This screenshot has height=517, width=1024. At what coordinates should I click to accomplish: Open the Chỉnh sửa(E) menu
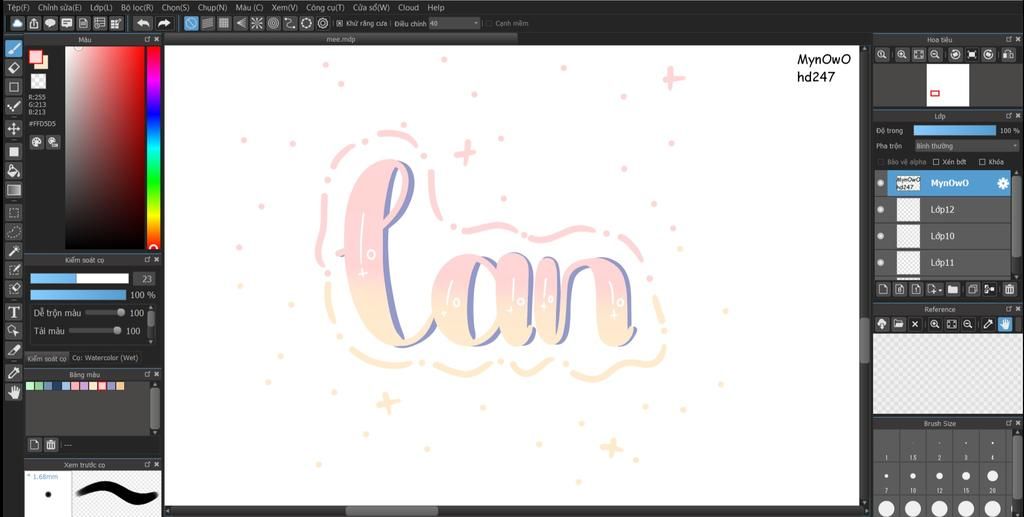tap(60, 7)
